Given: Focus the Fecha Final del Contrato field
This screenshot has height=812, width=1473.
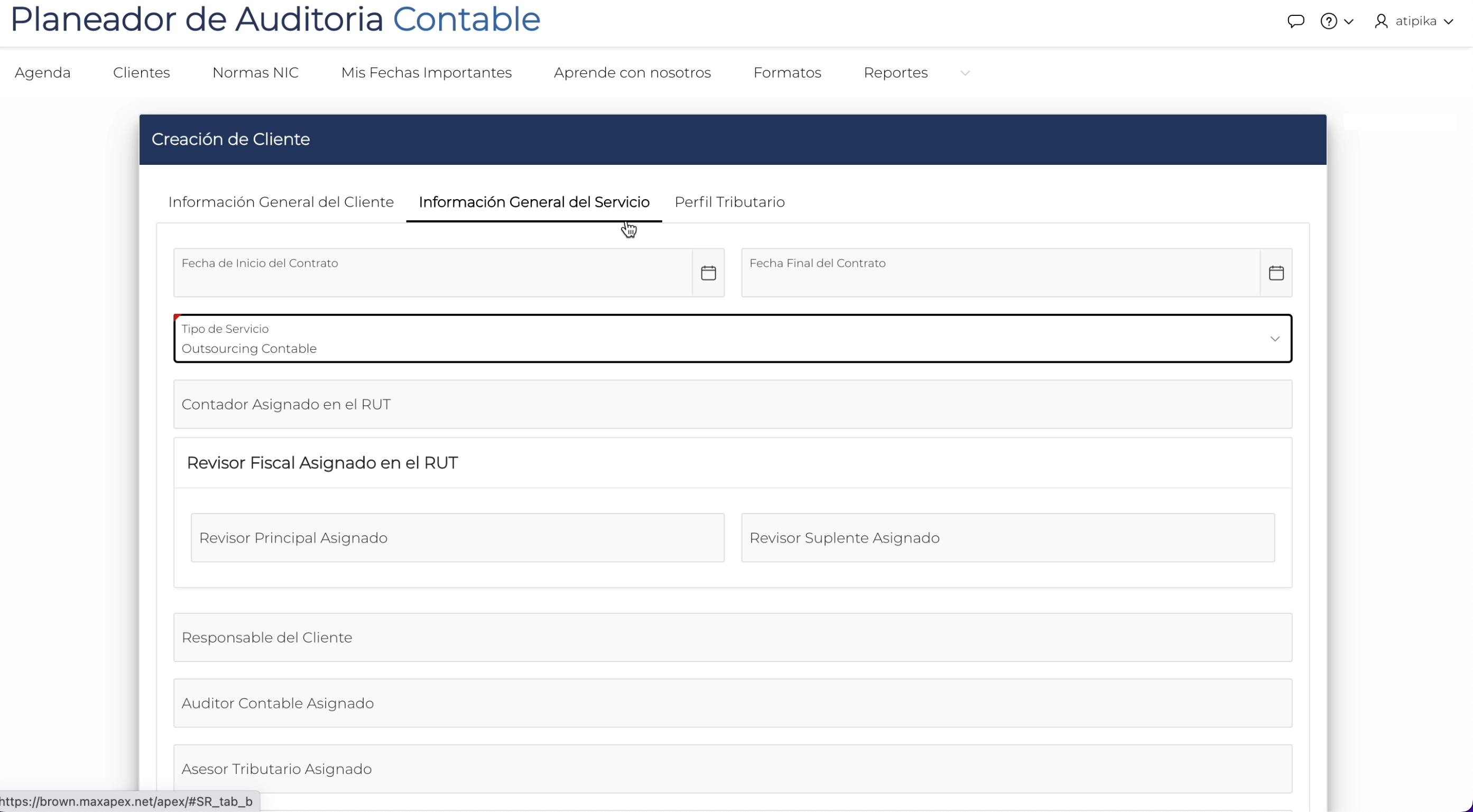Looking at the screenshot, I should tap(1000, 273).
